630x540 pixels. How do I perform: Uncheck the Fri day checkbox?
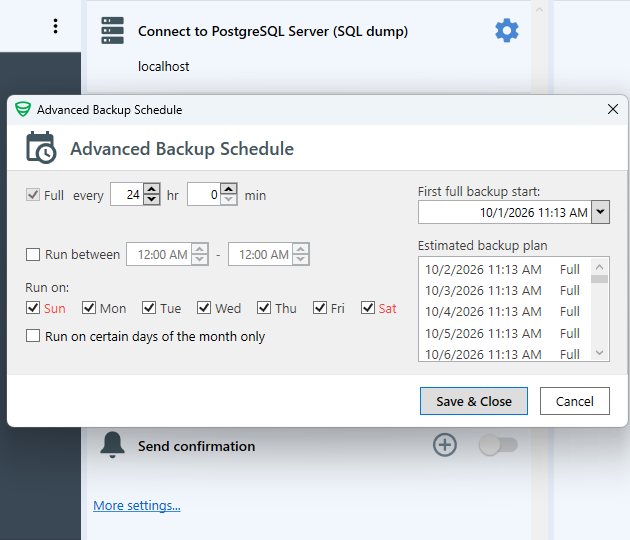[x=320, y=308]
